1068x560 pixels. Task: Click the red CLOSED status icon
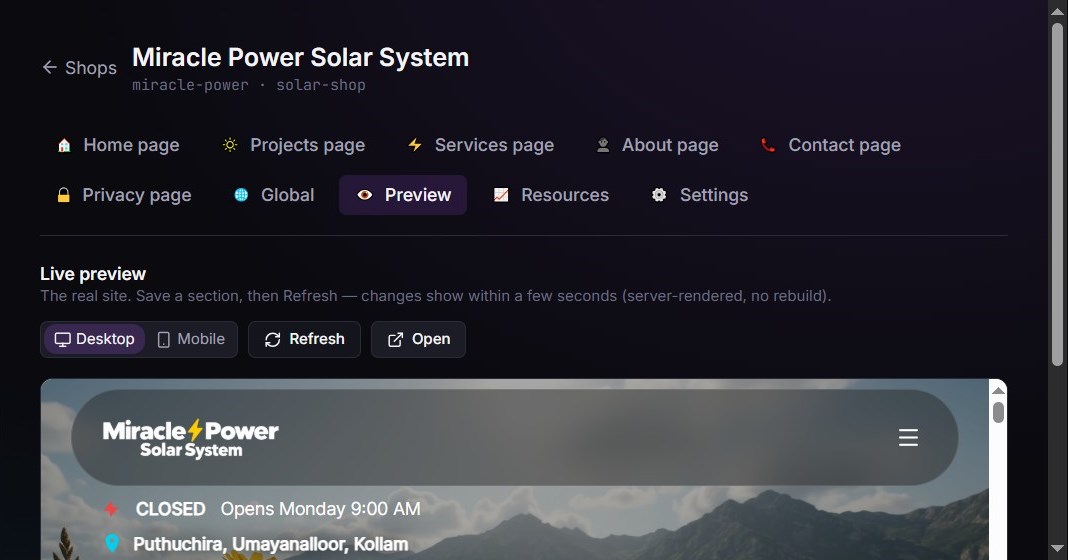pos(111,509)
